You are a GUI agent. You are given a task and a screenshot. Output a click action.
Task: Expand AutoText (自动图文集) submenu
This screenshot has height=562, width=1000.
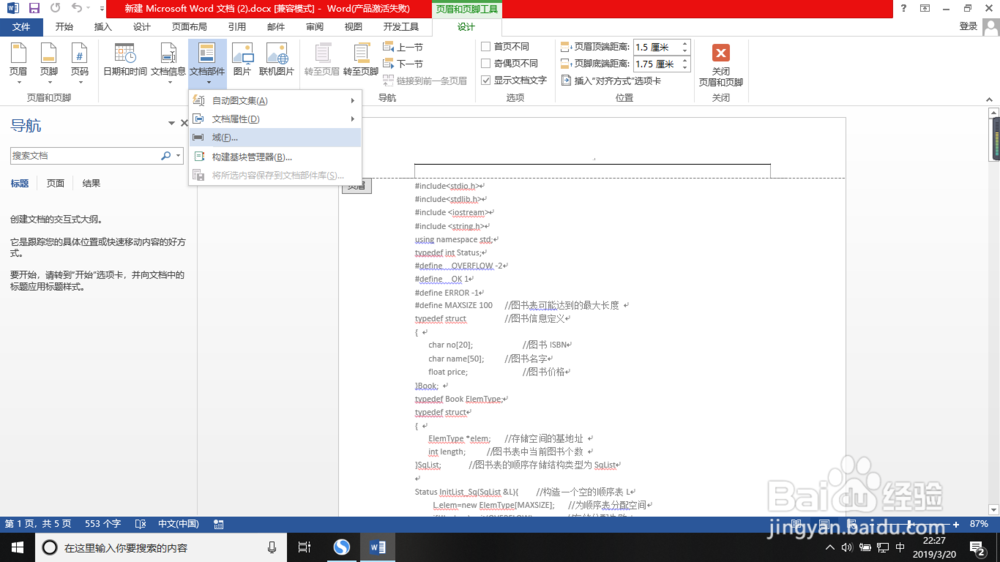(x=276, y=101)
